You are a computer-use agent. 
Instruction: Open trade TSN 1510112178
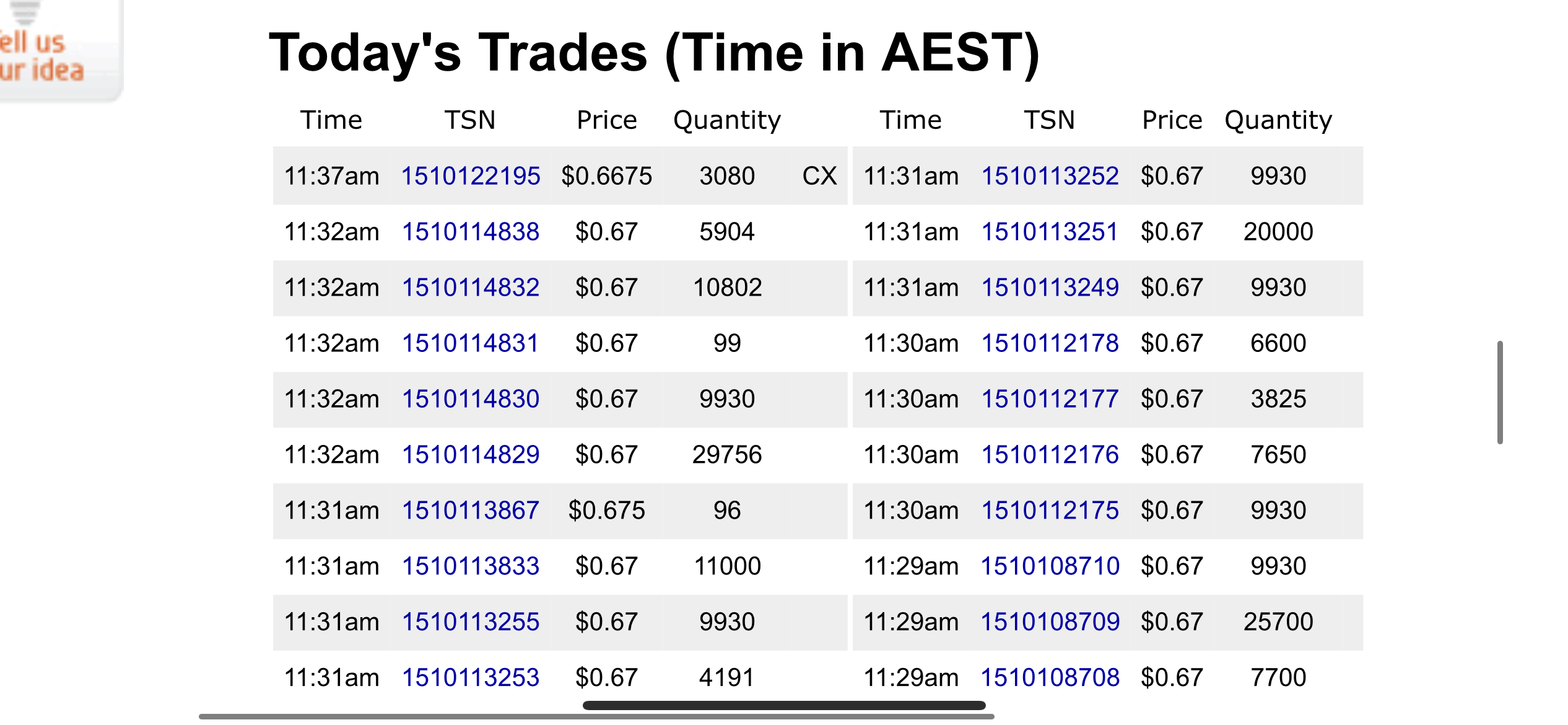1050,343
